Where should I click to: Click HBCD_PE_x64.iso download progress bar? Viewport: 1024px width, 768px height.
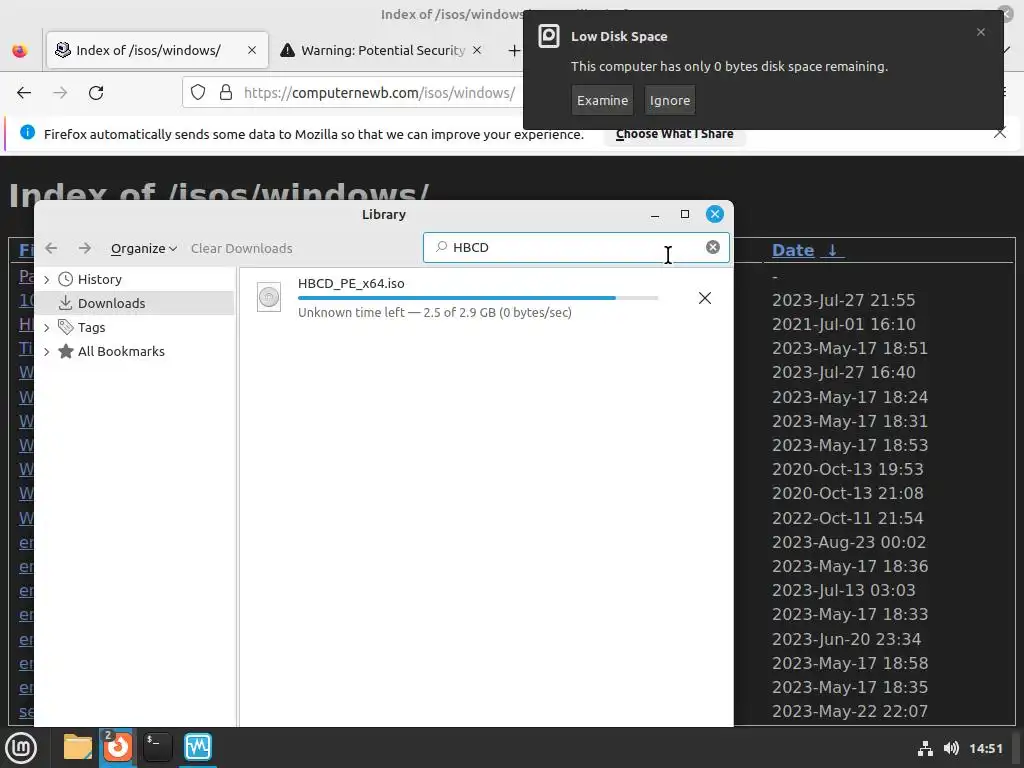[478, 298]
